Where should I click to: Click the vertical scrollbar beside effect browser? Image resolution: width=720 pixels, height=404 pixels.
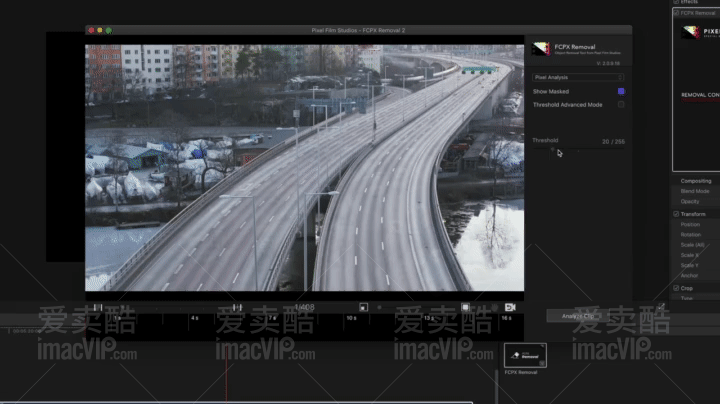496,387
